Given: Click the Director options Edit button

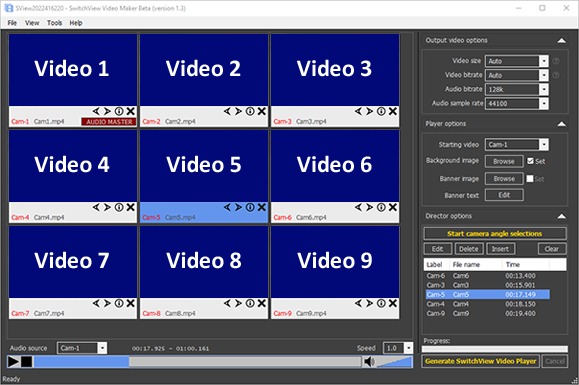Looking at the screenshot, I should click(x=438, y=249).
